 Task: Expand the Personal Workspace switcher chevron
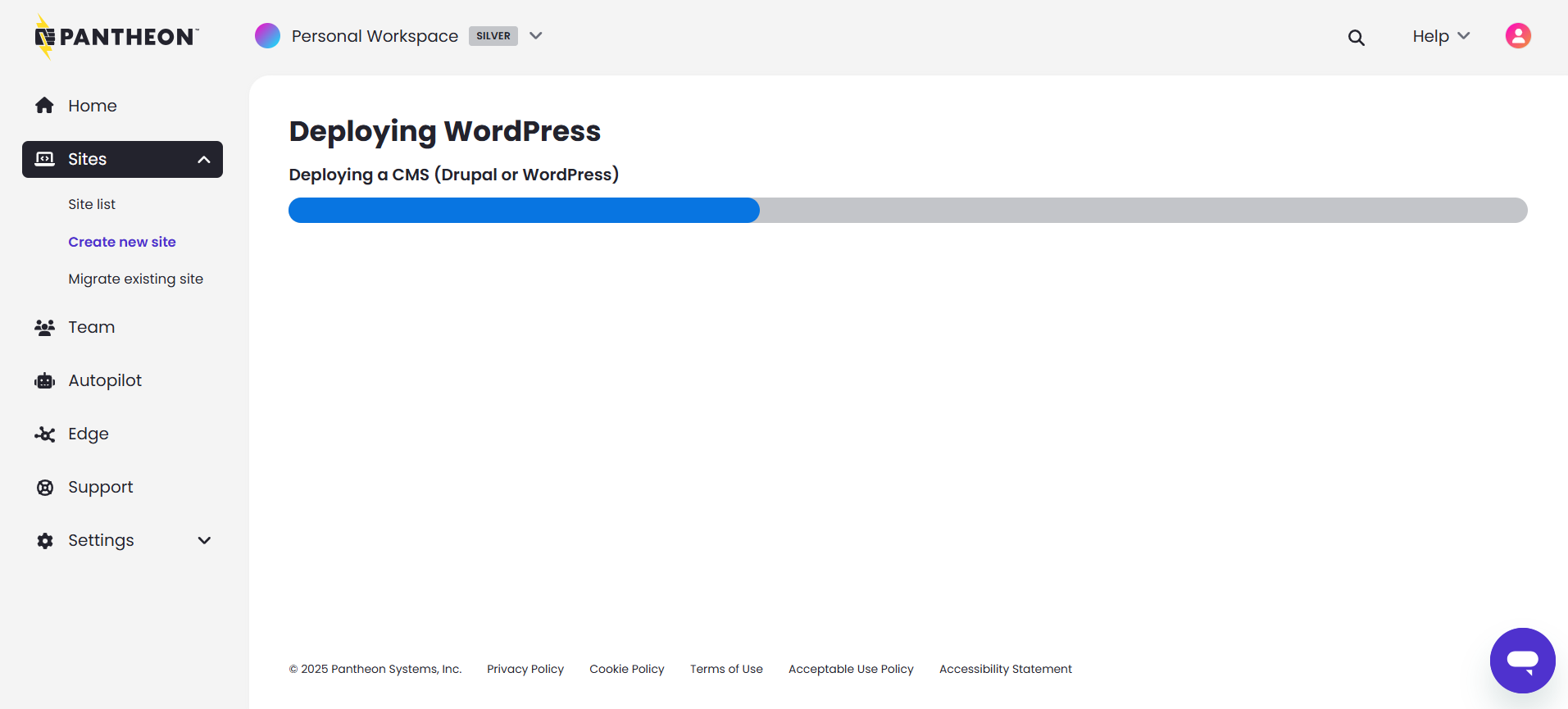click(x=536, y=36)
